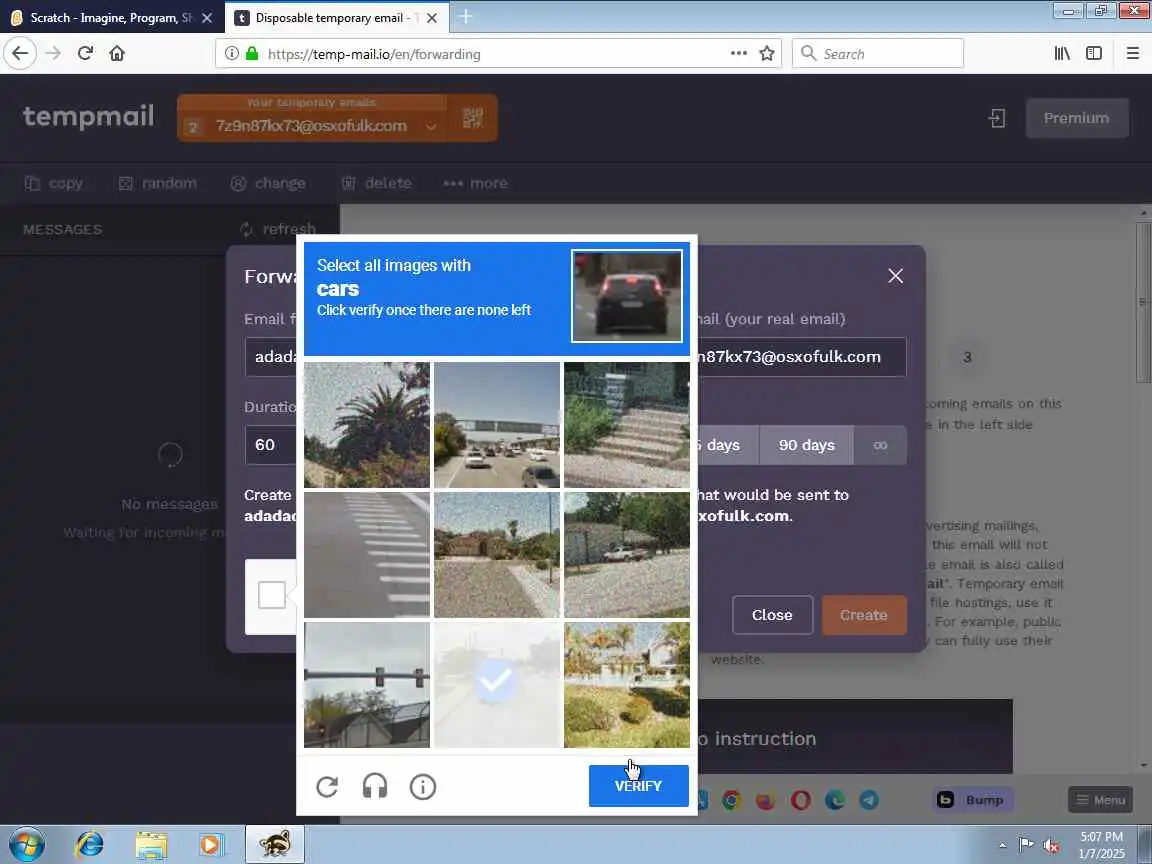Click the Close button in forwarding dialog
Viewport: 1152px width, 864px height.
point(772,615)
